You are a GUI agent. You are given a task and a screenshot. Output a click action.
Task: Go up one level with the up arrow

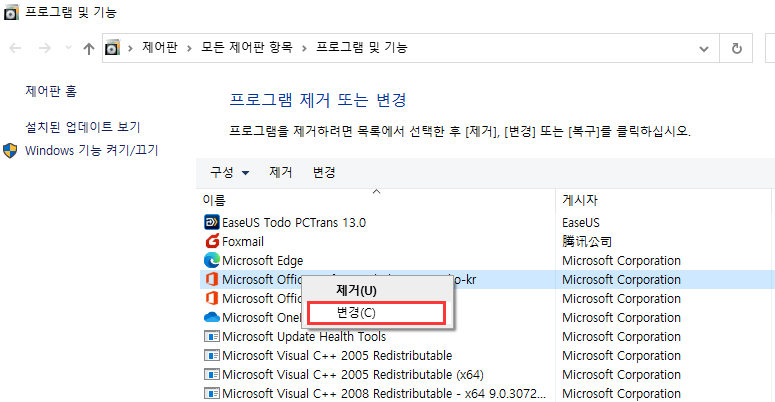pyautogui.click(x=88, y=48)
